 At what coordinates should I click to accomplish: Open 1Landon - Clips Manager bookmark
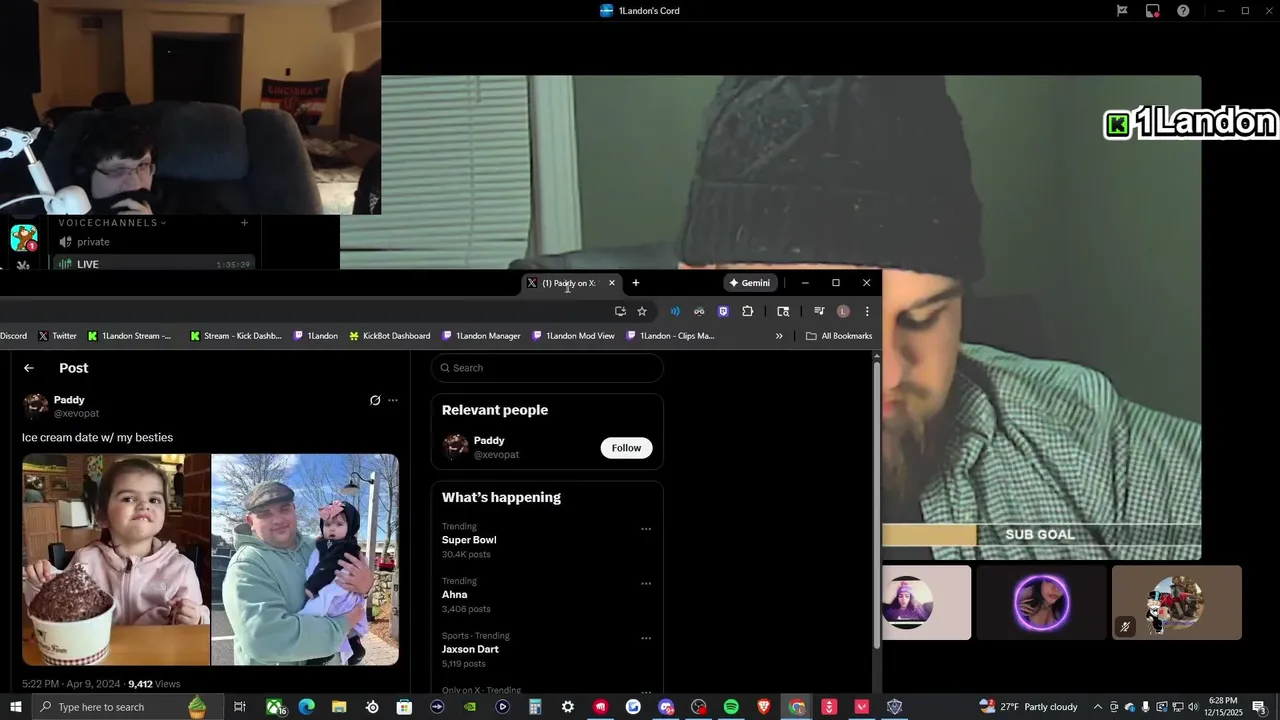(670, 336)
